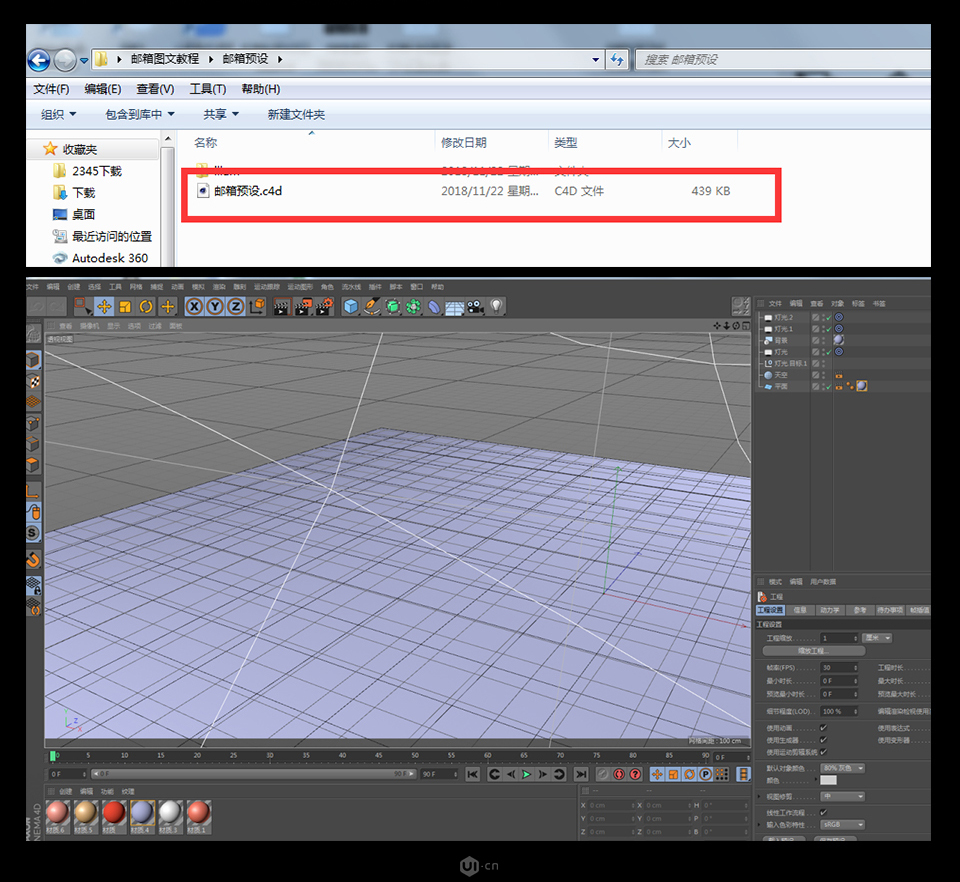The height and width of the screenshot is (882, 960).
Task: Open the 查看(V) menu in Explorer
Action: pos(153,88)
